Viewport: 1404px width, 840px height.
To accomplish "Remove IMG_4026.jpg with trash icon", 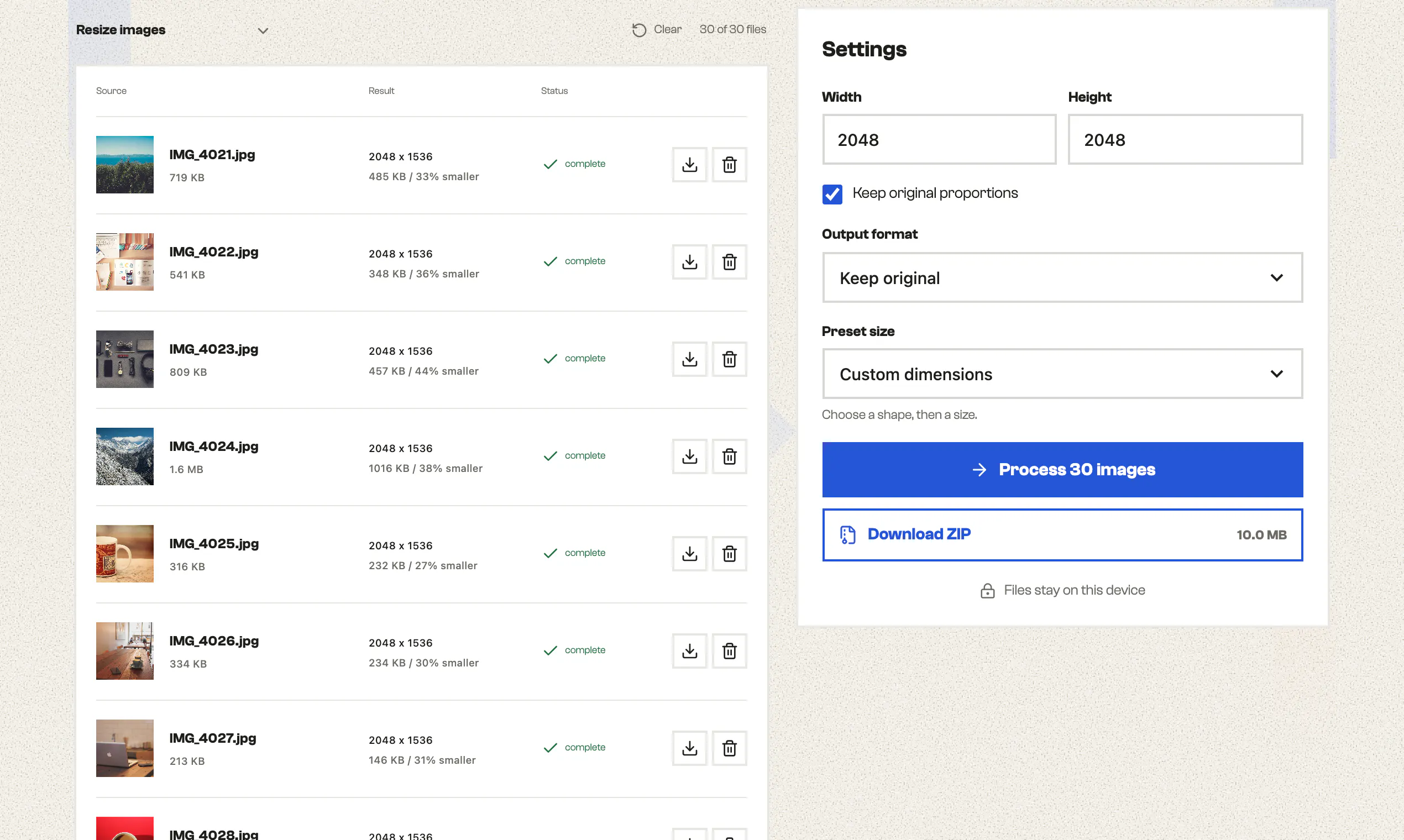I will [729, 652].
